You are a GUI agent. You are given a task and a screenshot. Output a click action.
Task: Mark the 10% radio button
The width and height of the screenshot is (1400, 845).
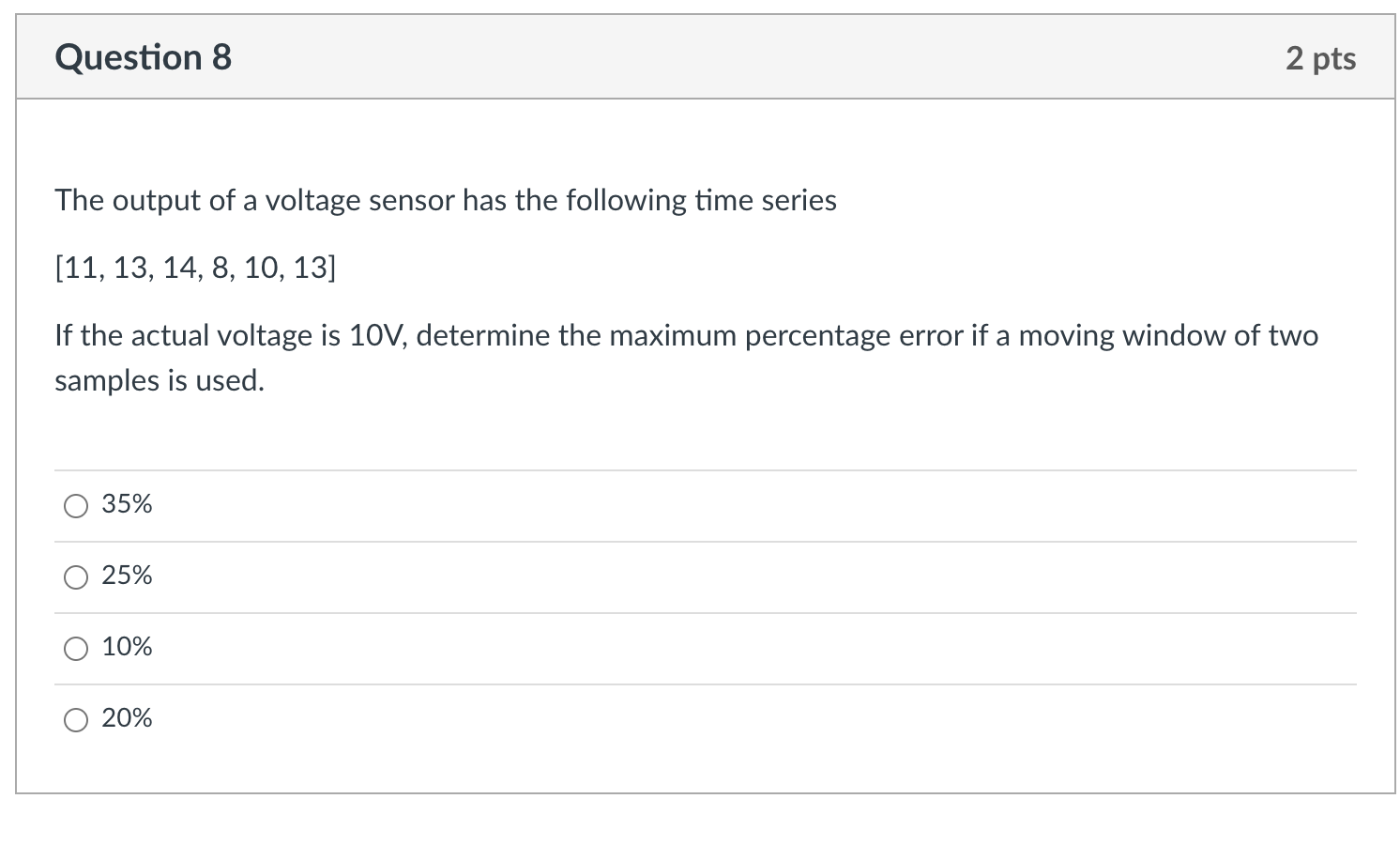pos(76,649)
